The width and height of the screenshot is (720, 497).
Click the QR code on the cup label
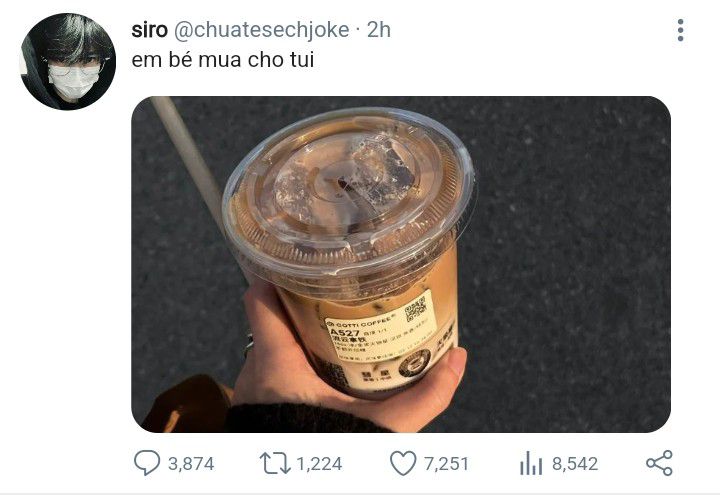click(x=416, y=310)
